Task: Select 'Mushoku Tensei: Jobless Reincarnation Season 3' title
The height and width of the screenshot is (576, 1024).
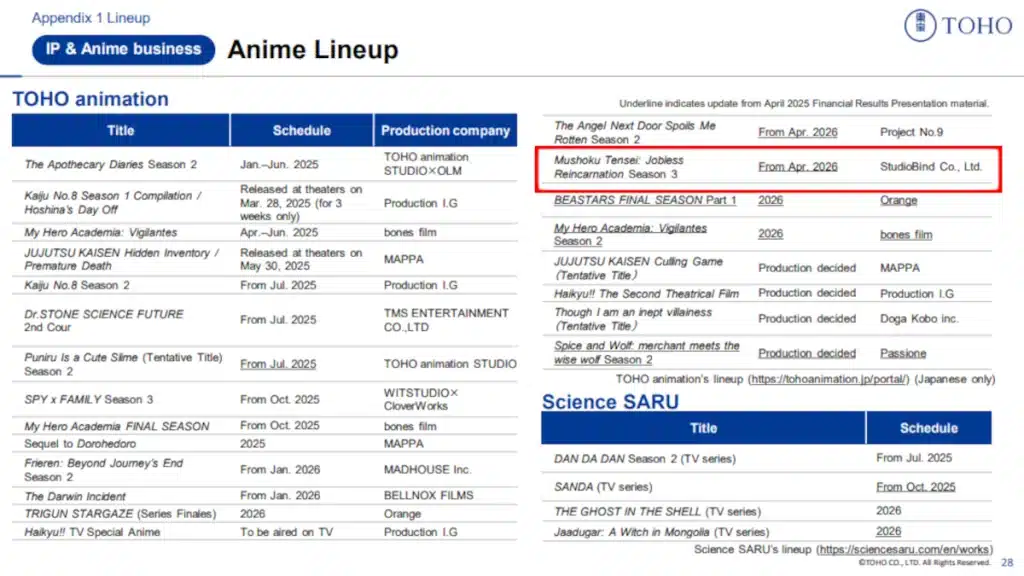Action: click(618, 167)
